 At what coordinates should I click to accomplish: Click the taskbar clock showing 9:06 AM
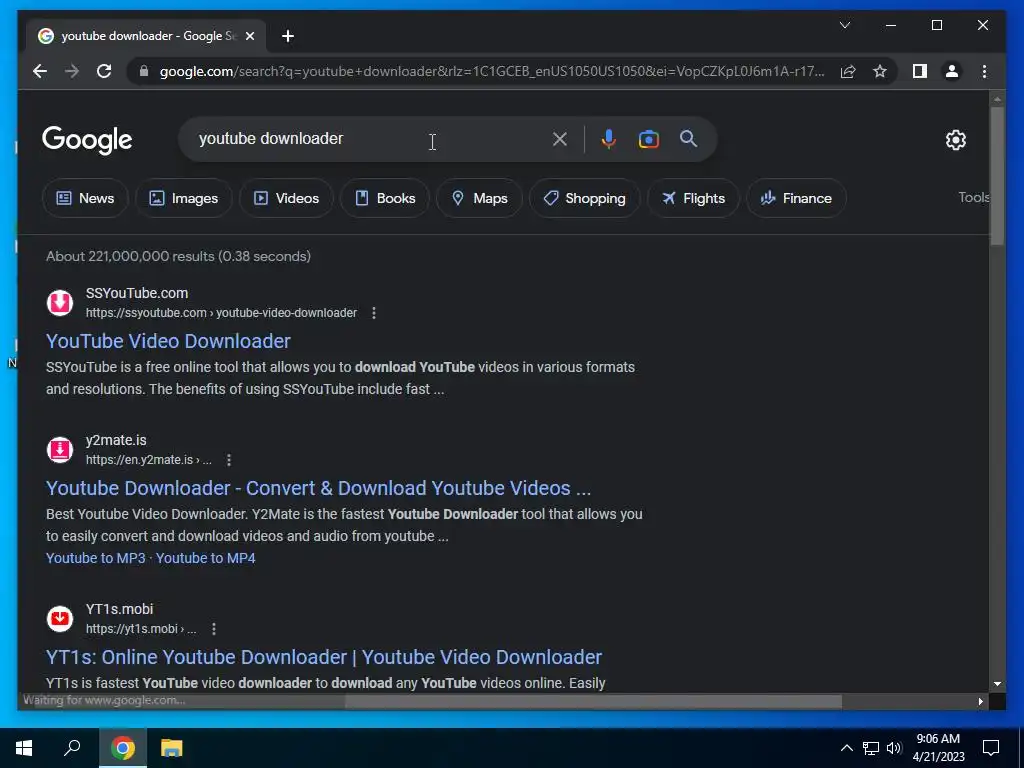(x=938, y=748)
